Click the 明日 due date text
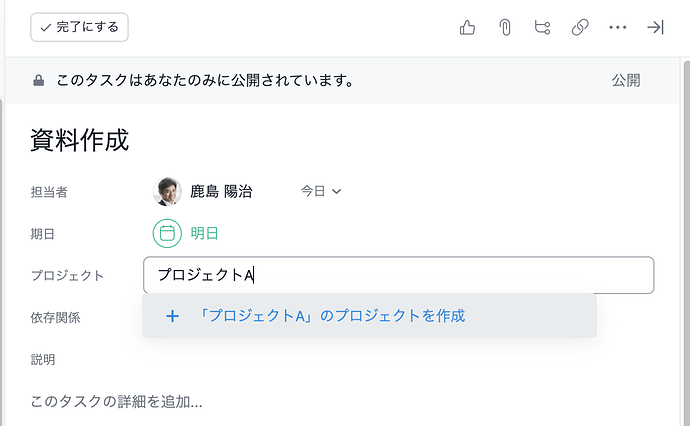690x426 pixels. coord(204,234)
